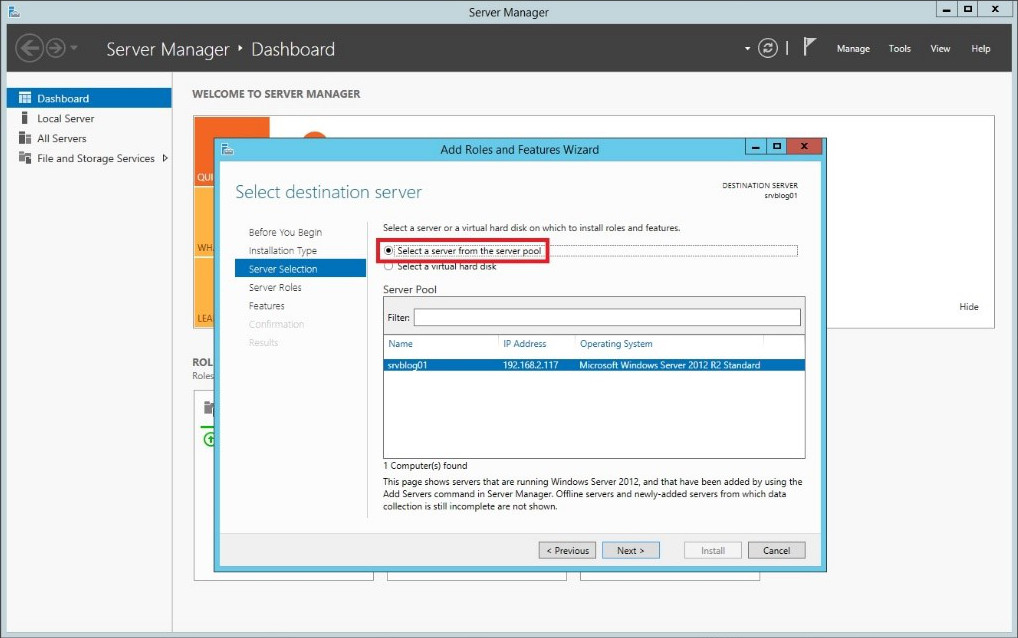The image size is (1018, 638).
Task: Click Hide link in the welcome tile
Action: click(969, 307)
